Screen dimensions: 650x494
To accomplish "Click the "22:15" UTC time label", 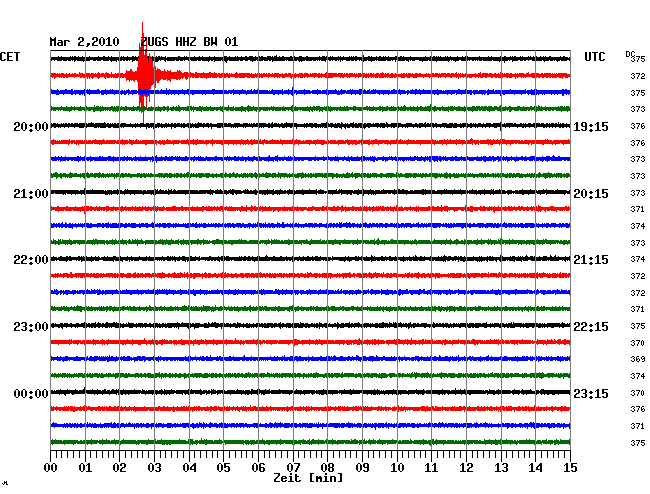I will coord(591,327).
